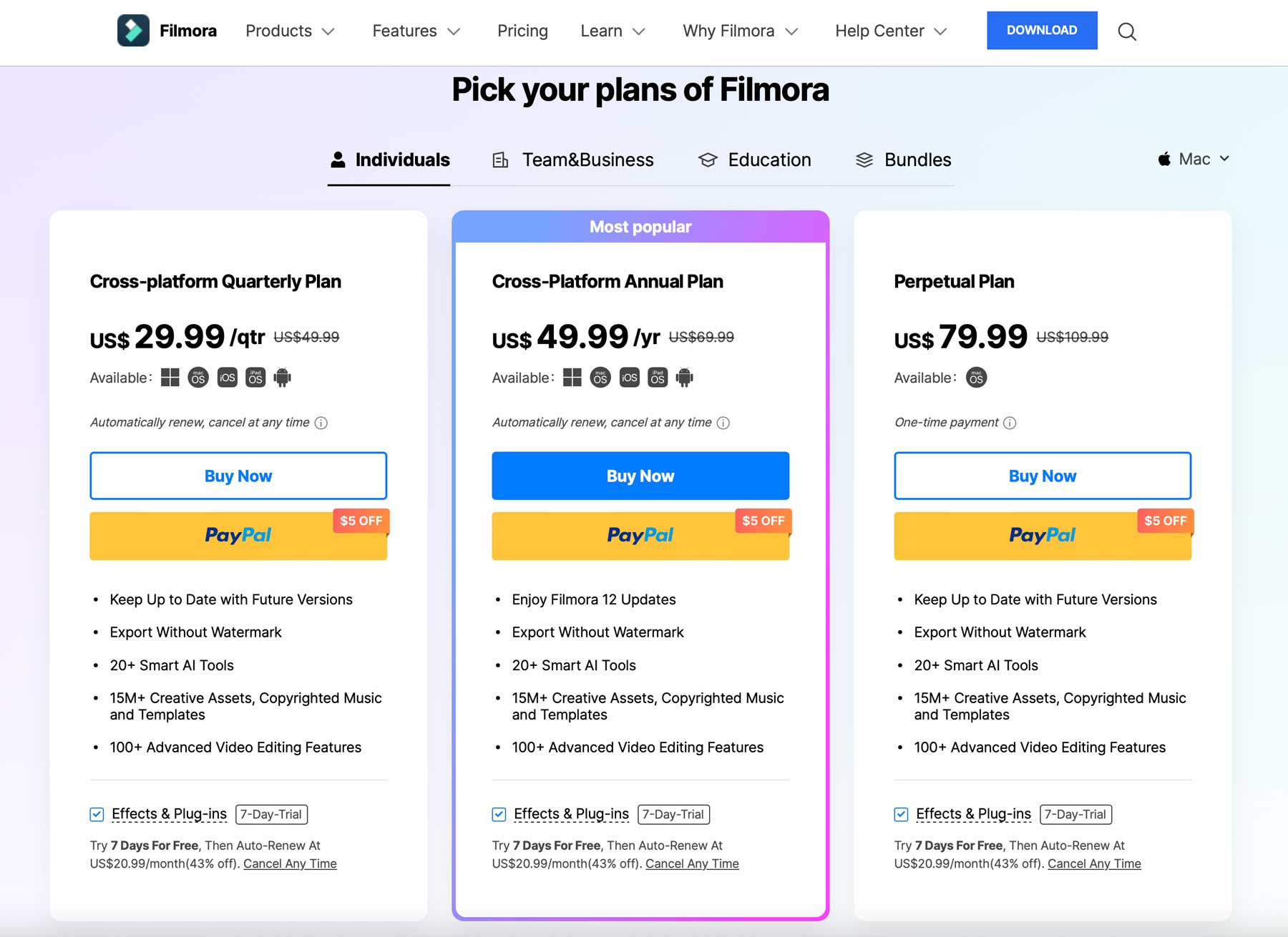
Task: Click the blue Buy Now button for Annual plan
Action: click(x=640, y=475)
